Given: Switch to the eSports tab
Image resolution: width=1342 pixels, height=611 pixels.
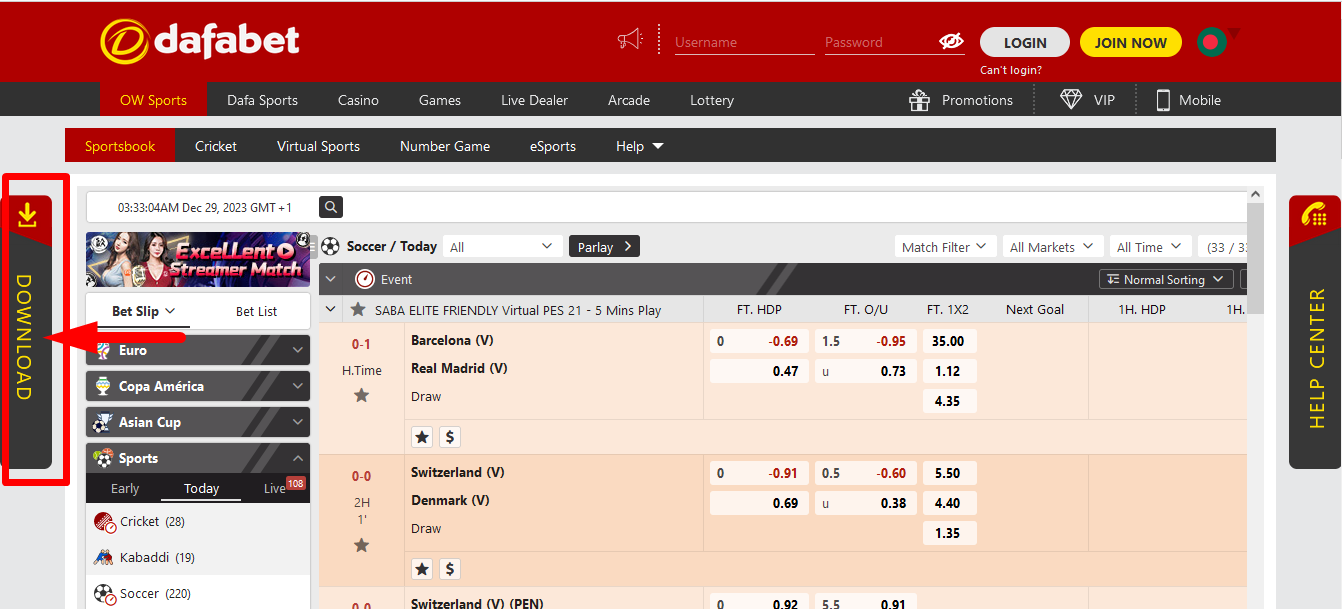Looking at the screenshot, I should (x=553, y=146).
